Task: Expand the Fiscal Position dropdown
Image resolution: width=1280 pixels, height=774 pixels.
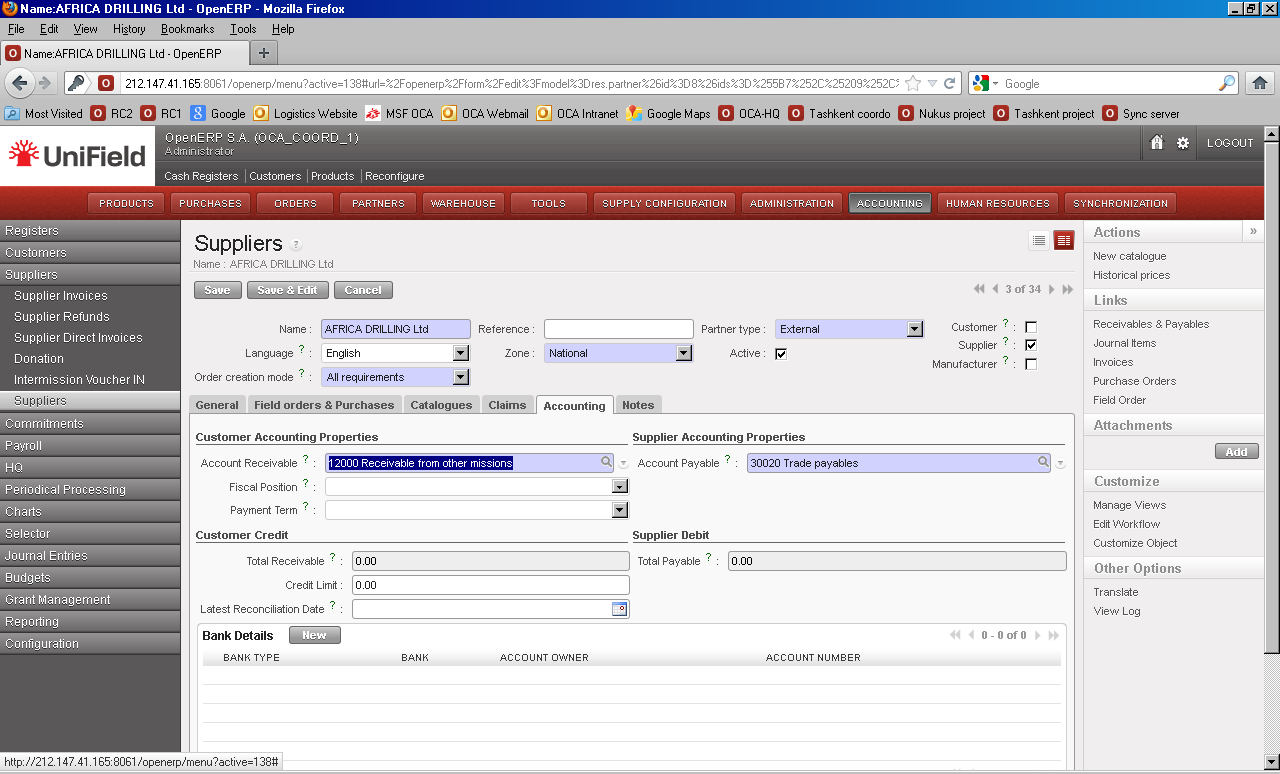Action: tap(620, 487)
